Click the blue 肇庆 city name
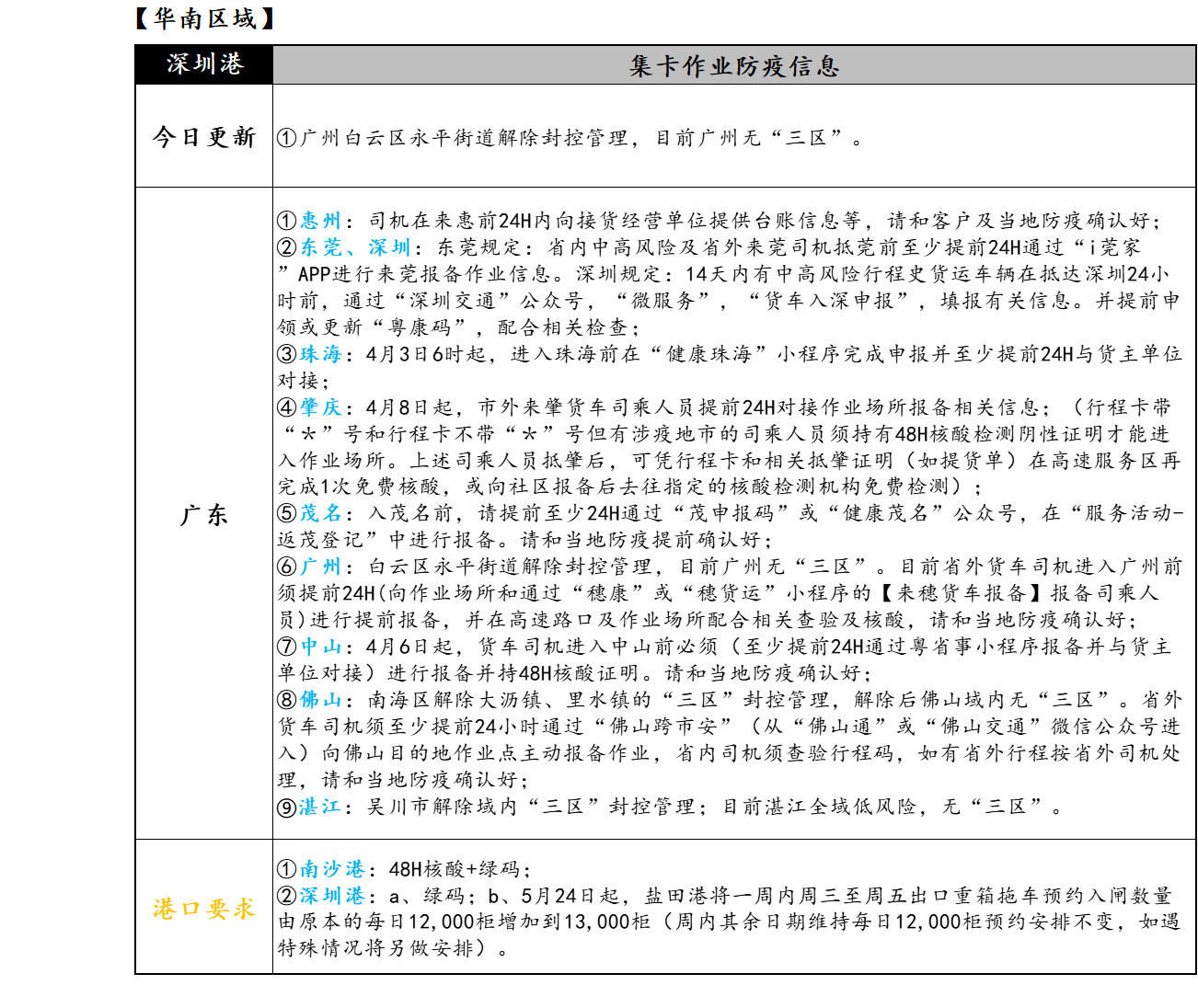This screenshot has height=1008, width=1198. [321, 407]
